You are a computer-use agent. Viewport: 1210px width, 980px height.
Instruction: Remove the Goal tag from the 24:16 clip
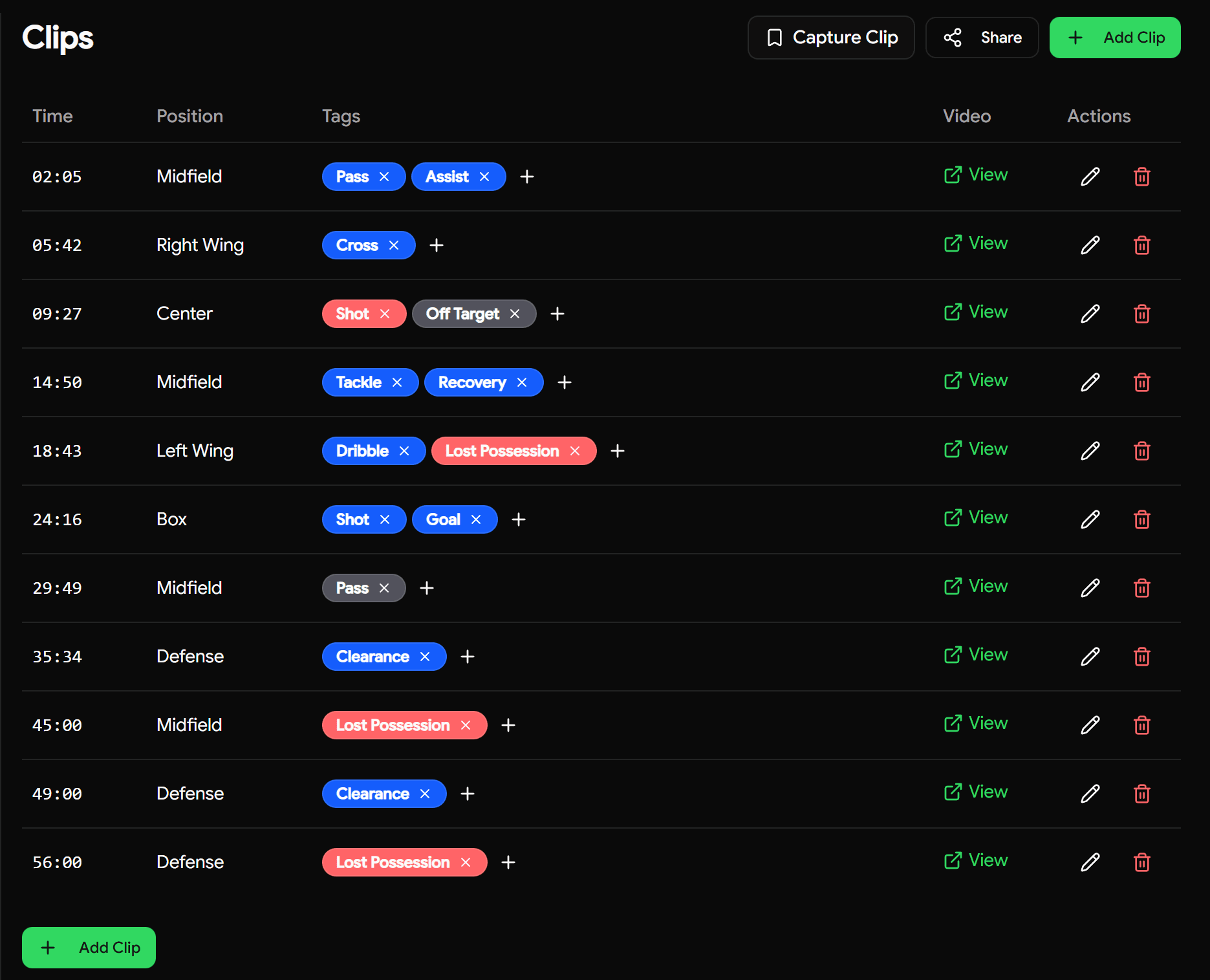[476, 519]
